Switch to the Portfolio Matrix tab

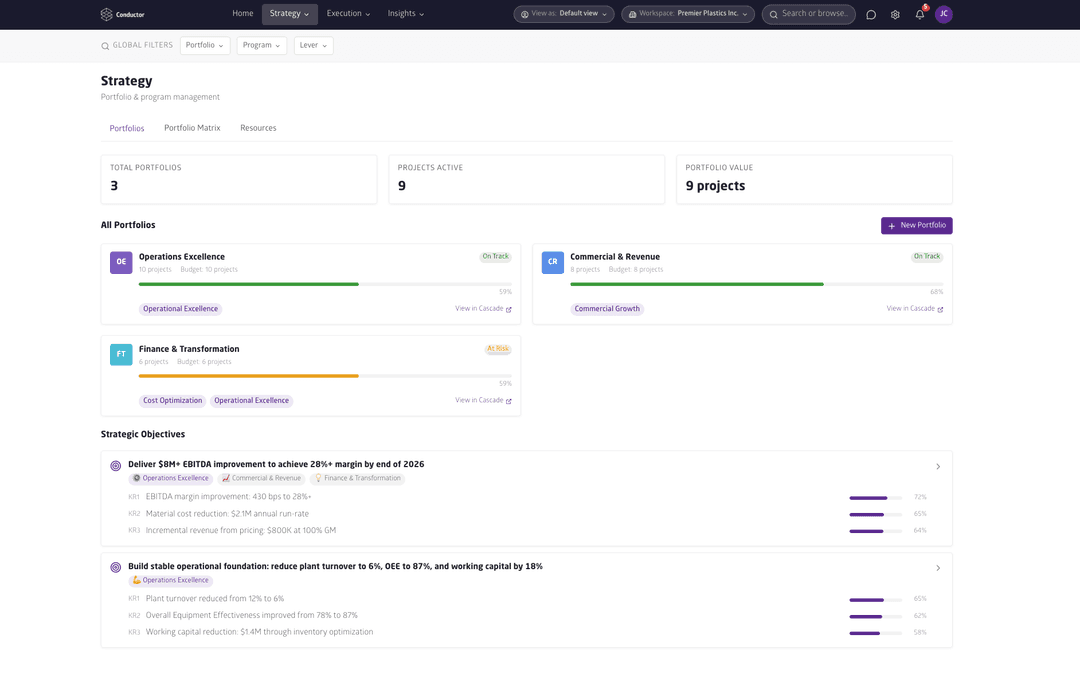[192, 128]
